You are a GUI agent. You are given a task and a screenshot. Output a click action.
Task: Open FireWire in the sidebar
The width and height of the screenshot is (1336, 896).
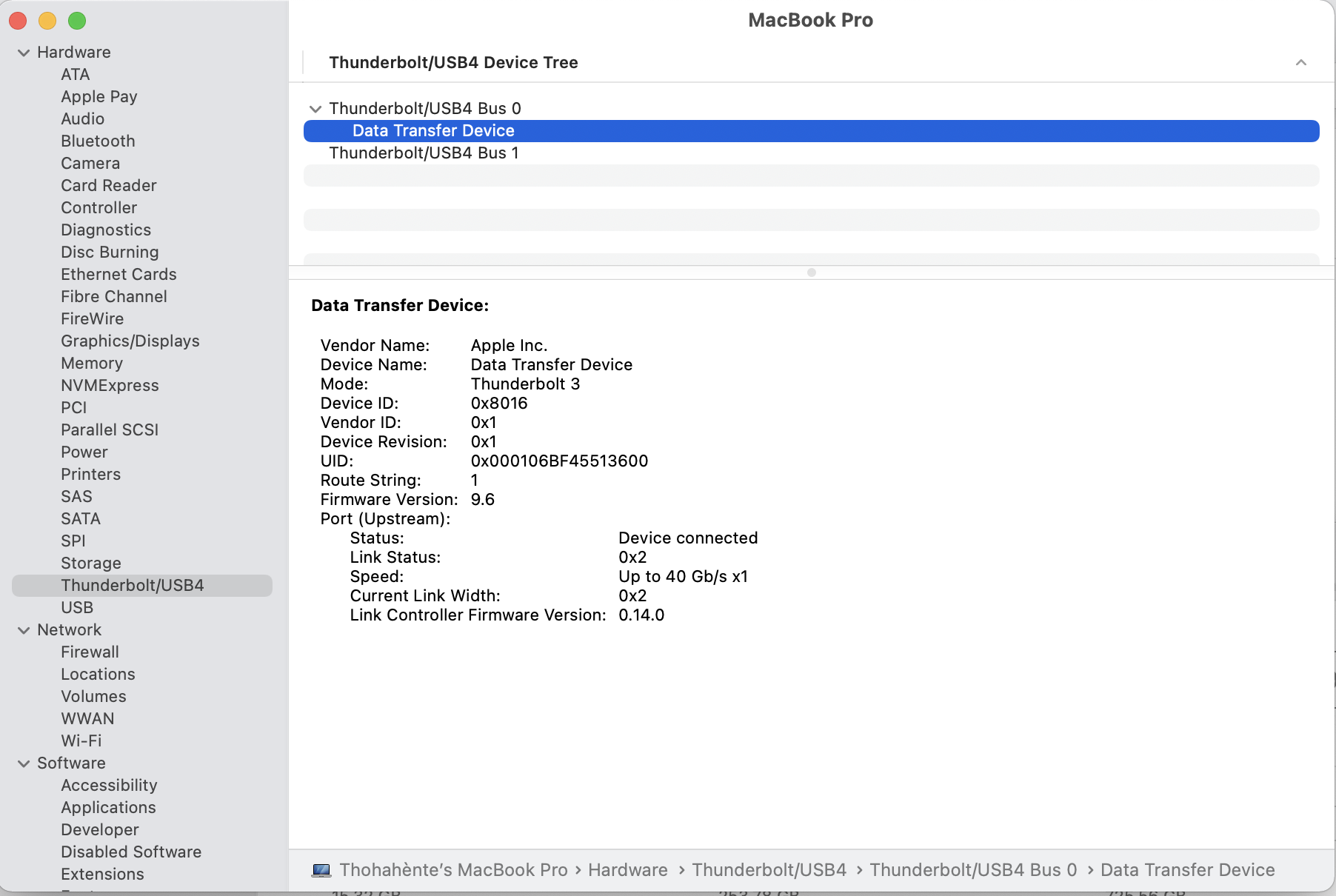93,319
